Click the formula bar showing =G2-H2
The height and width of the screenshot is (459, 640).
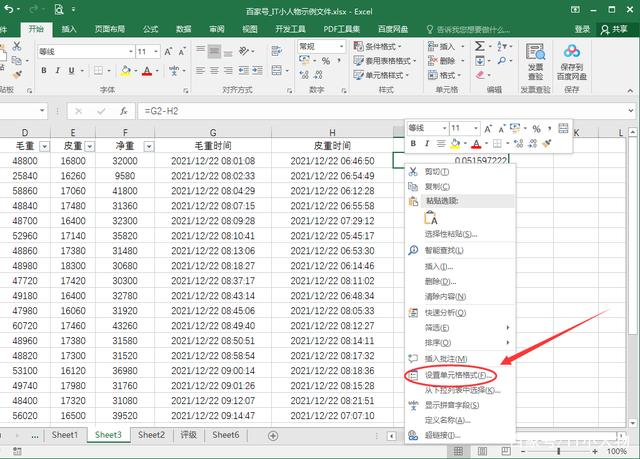(250, 111)
